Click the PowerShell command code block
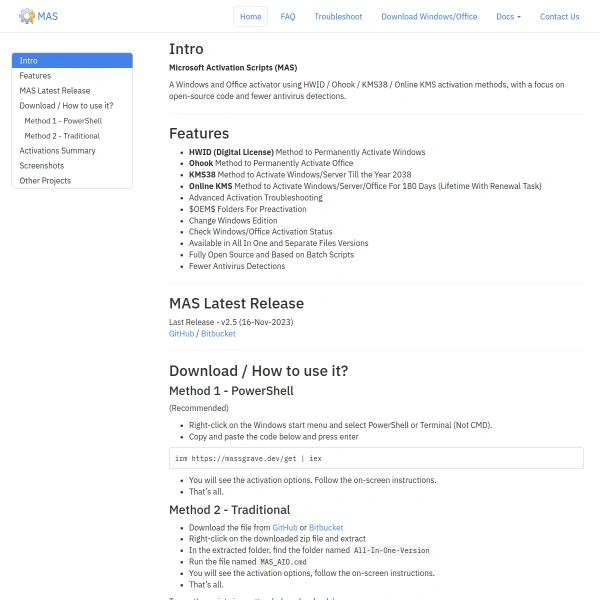The width and height of the screenshot is (600, 600). click(376, 458)
